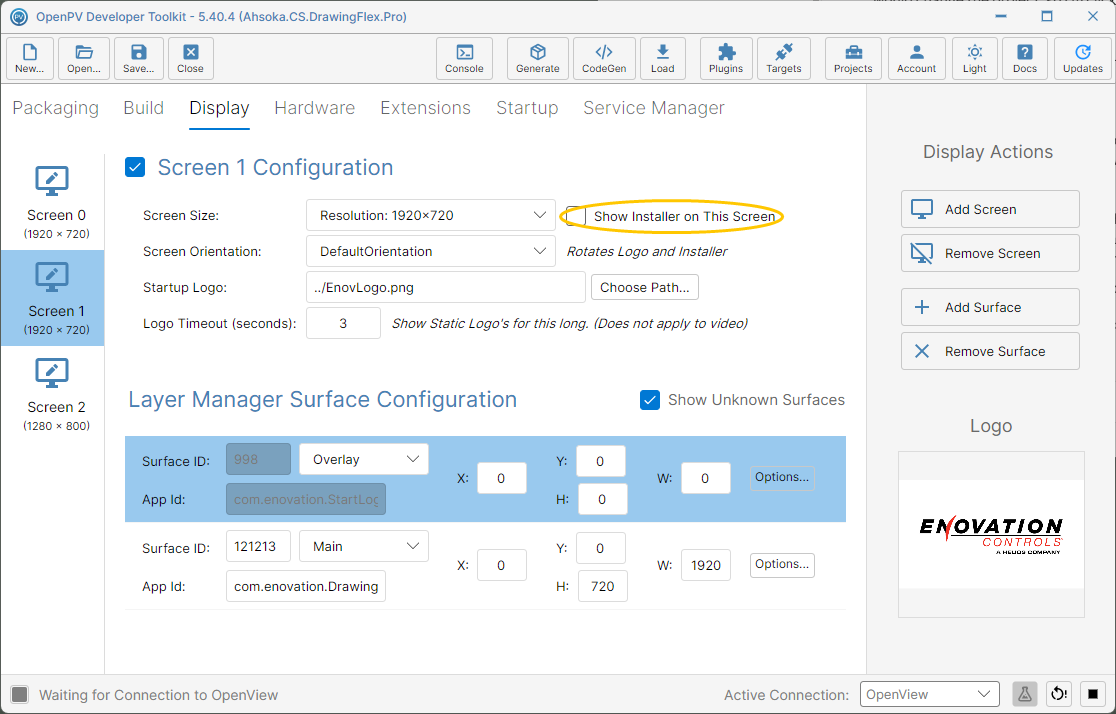Uncheck Show Unknown Surfaces

pos(650,400)
